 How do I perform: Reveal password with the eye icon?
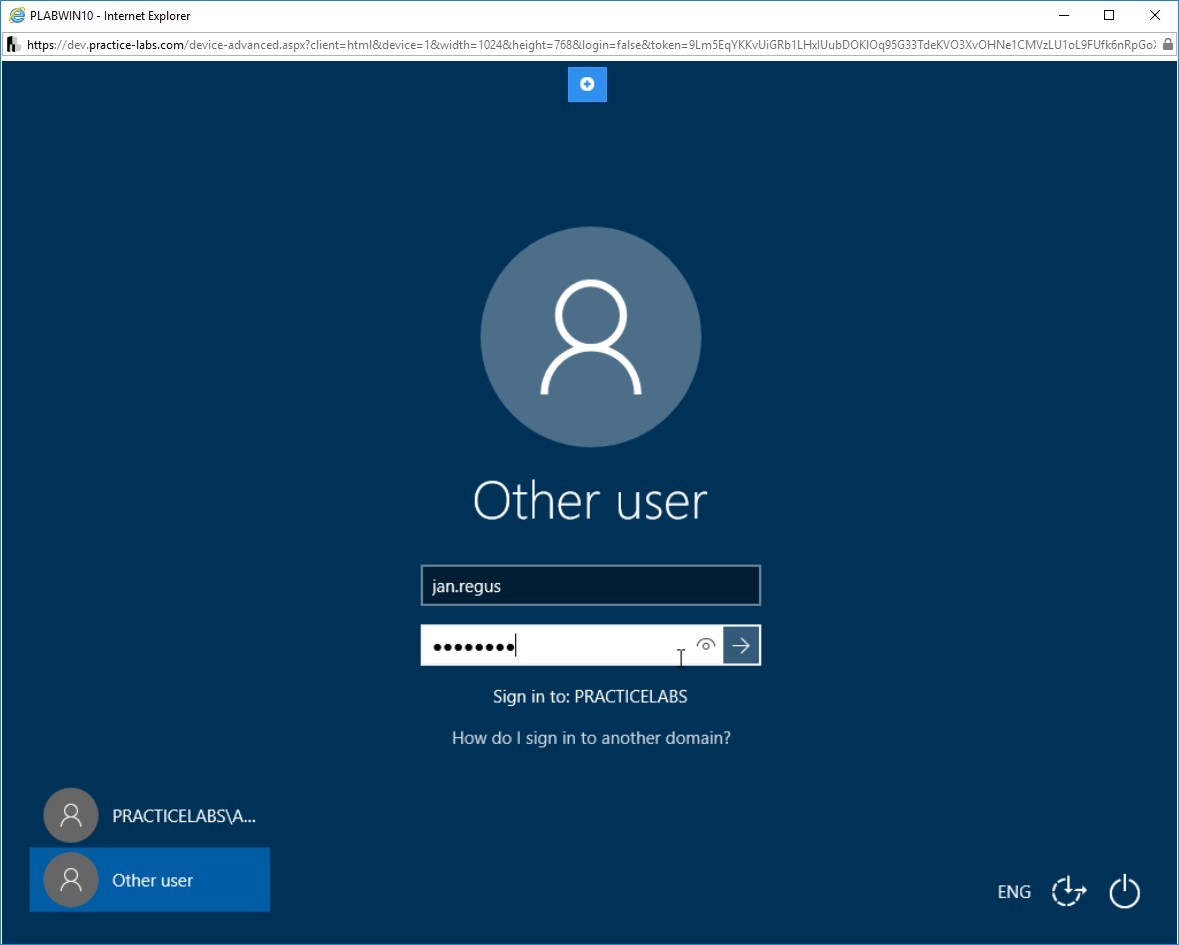point(705,645)
